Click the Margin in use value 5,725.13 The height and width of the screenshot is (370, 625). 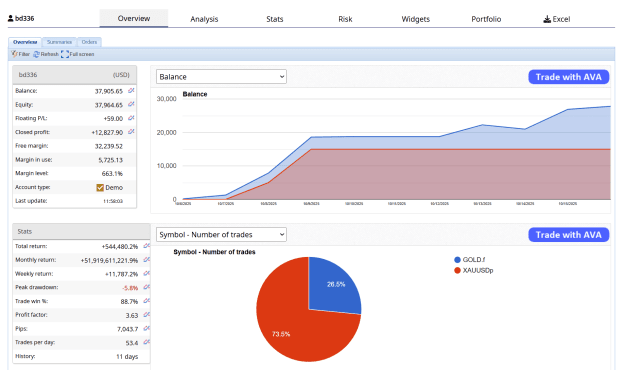(x=110, y=160)
